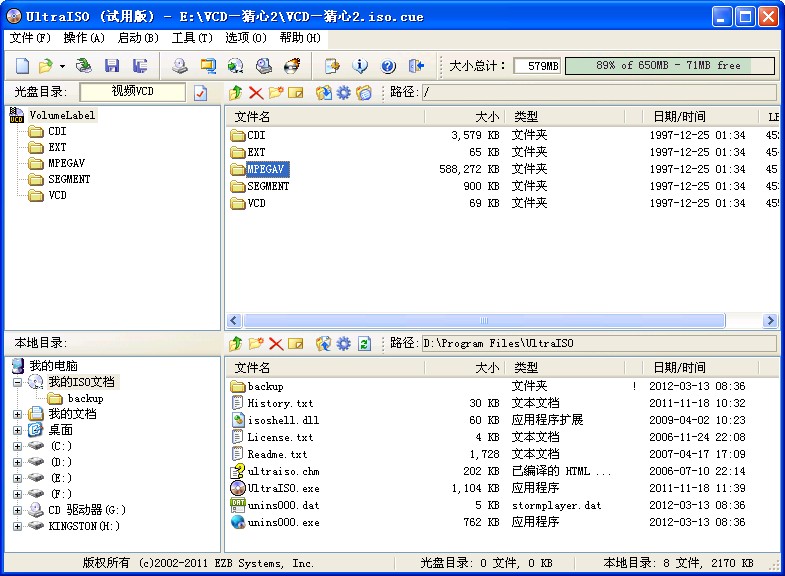Expand the KINGSTON (H:) node
Image resolution: width=785 pixels, height=576 pixels.
point(18,526)
